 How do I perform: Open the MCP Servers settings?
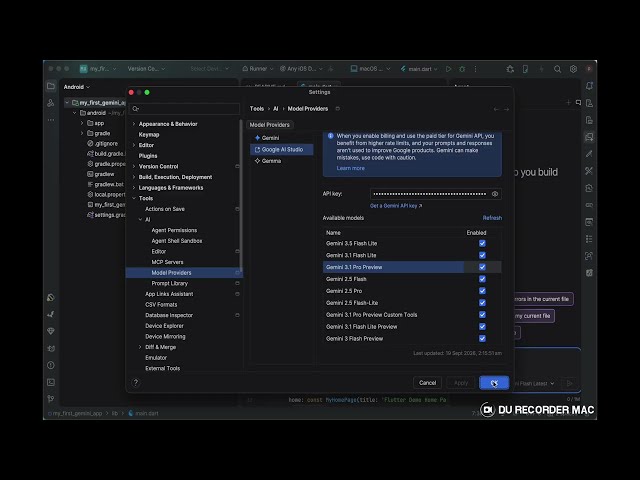(167, 262)
